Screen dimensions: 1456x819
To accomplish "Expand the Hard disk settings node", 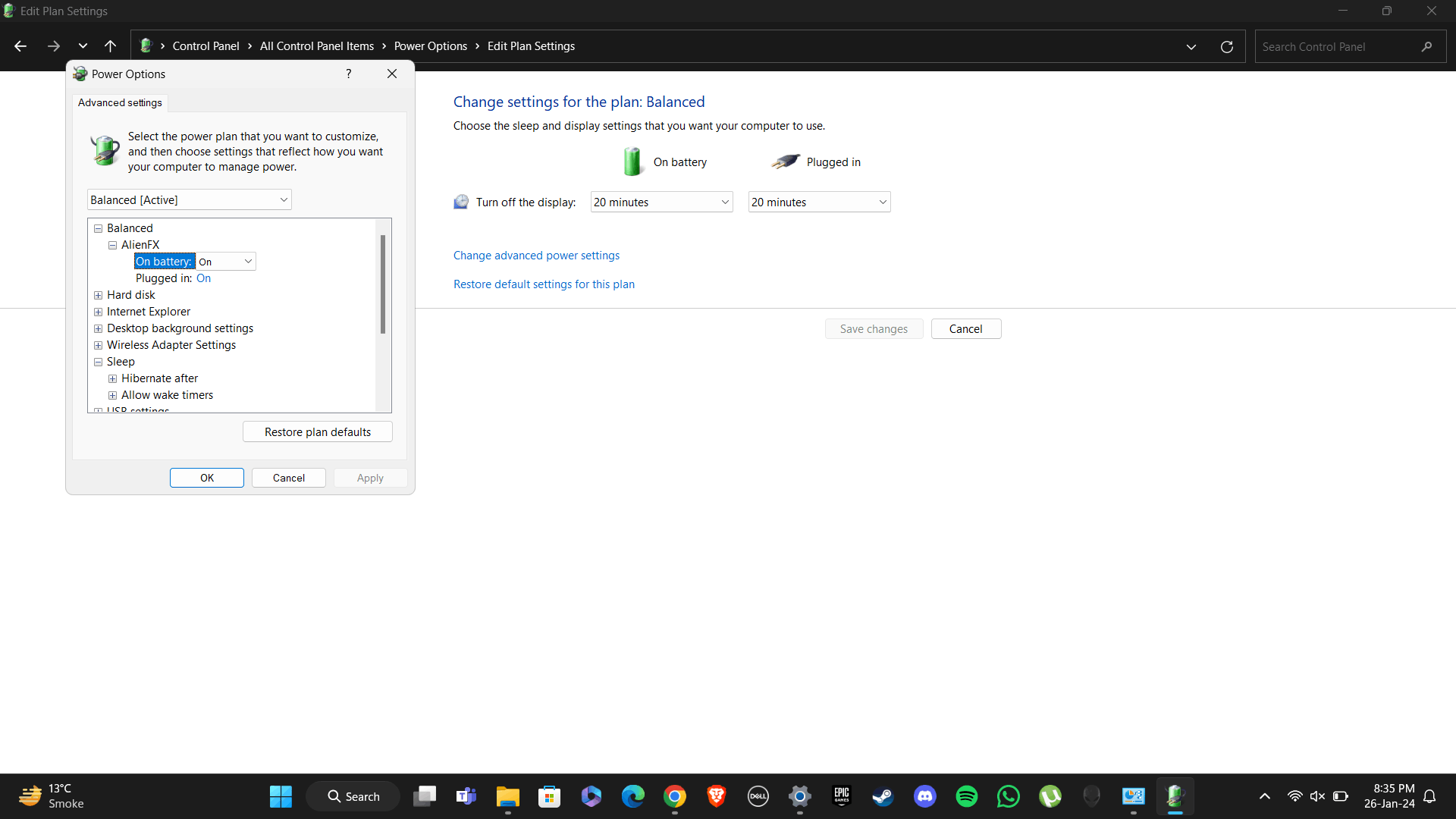I will 98,295.
